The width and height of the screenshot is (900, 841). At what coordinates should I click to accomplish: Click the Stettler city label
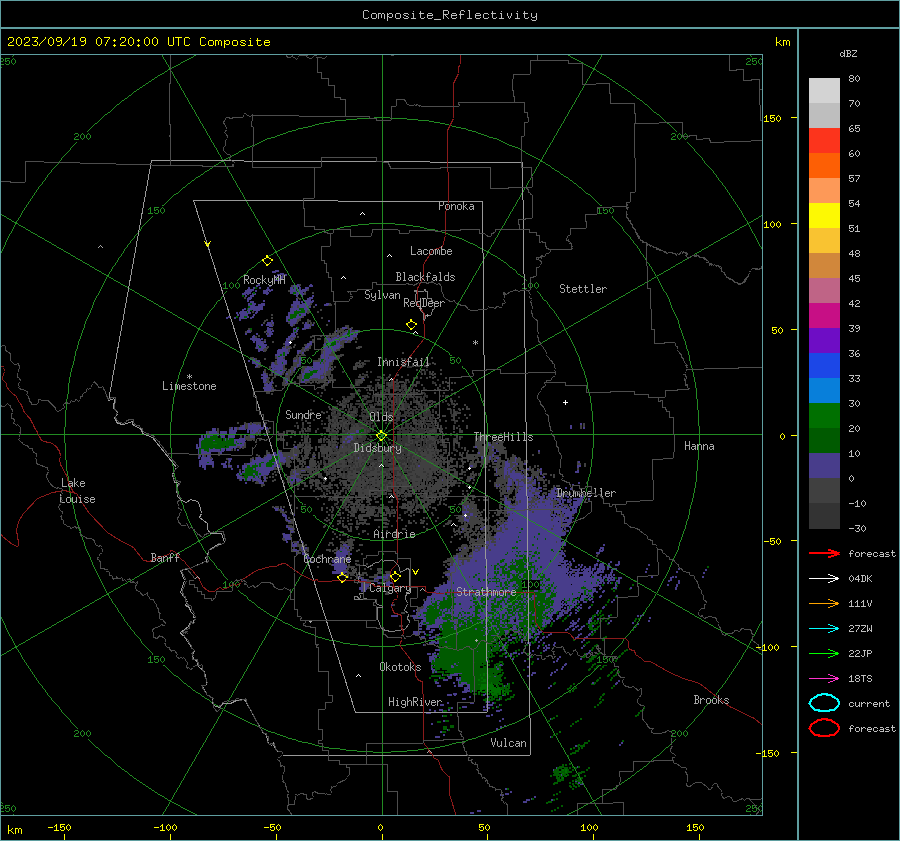coord(583,289)
